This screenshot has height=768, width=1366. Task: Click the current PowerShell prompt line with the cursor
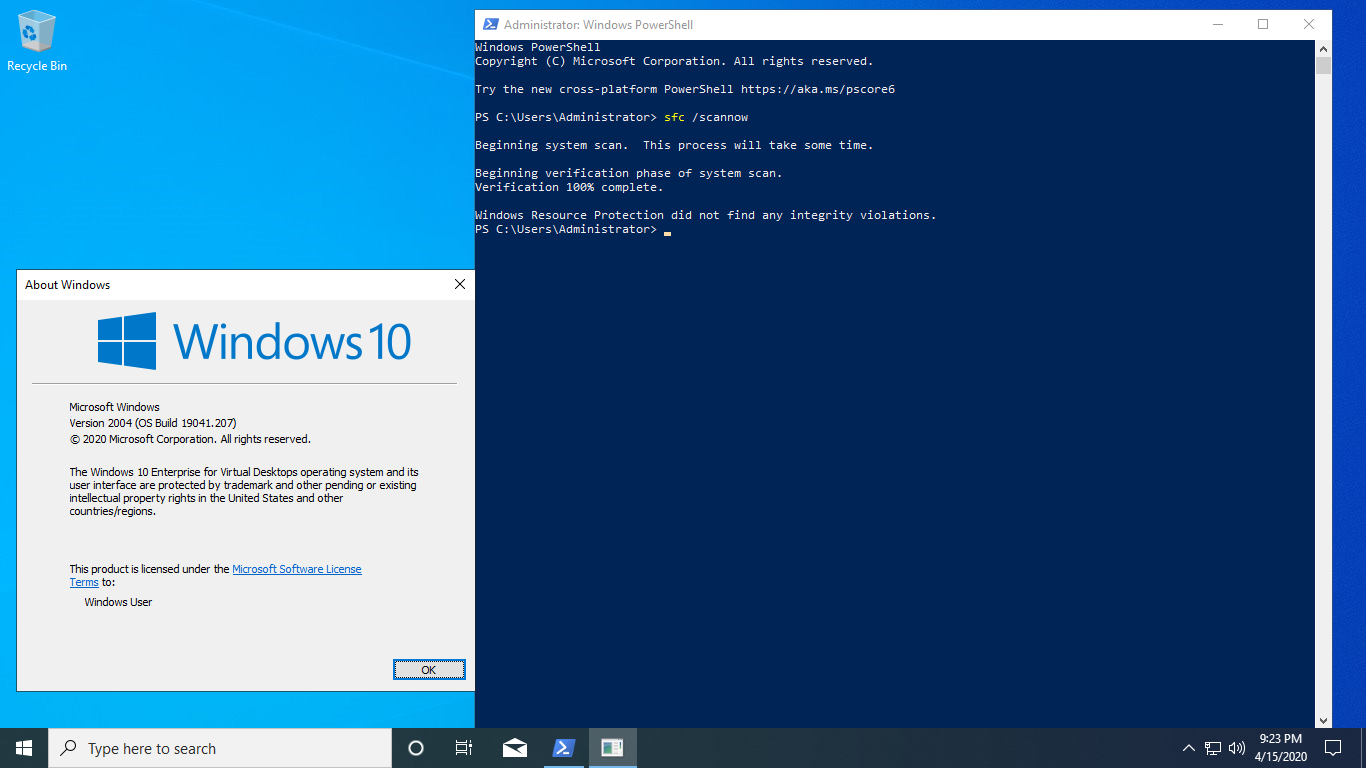(x=573, y=229)
